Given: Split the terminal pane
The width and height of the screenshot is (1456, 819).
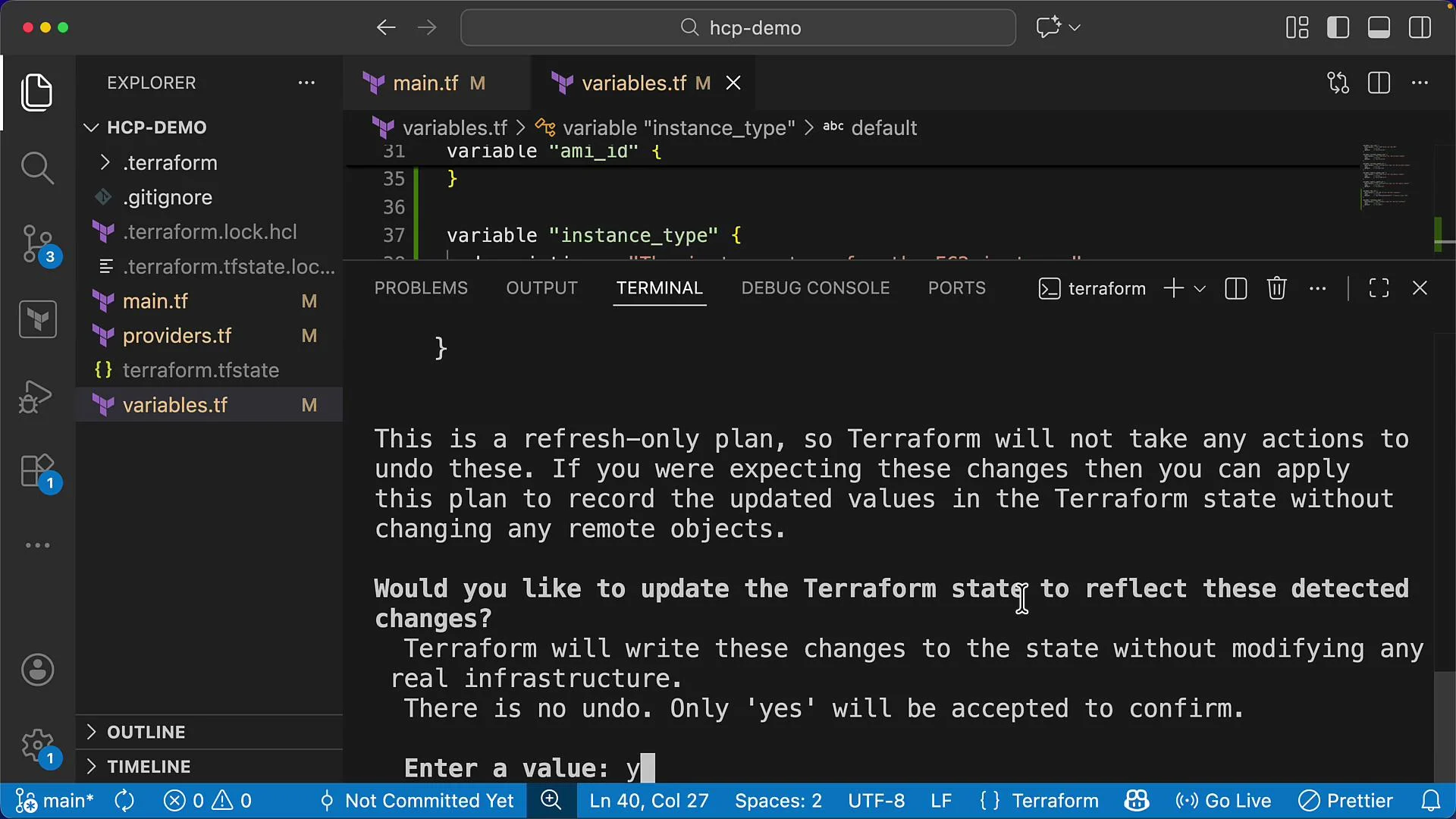Looking at the screenshot, I should click(1235, 288).
